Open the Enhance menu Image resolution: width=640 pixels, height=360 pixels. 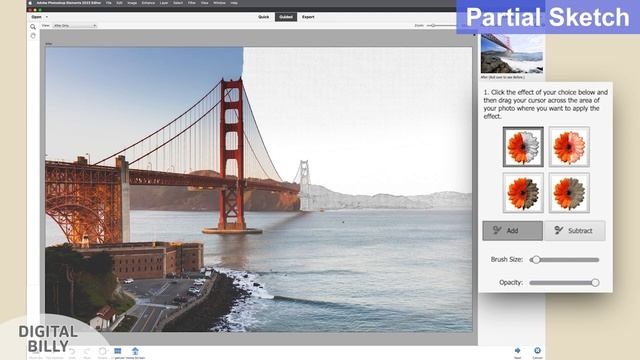148,3
